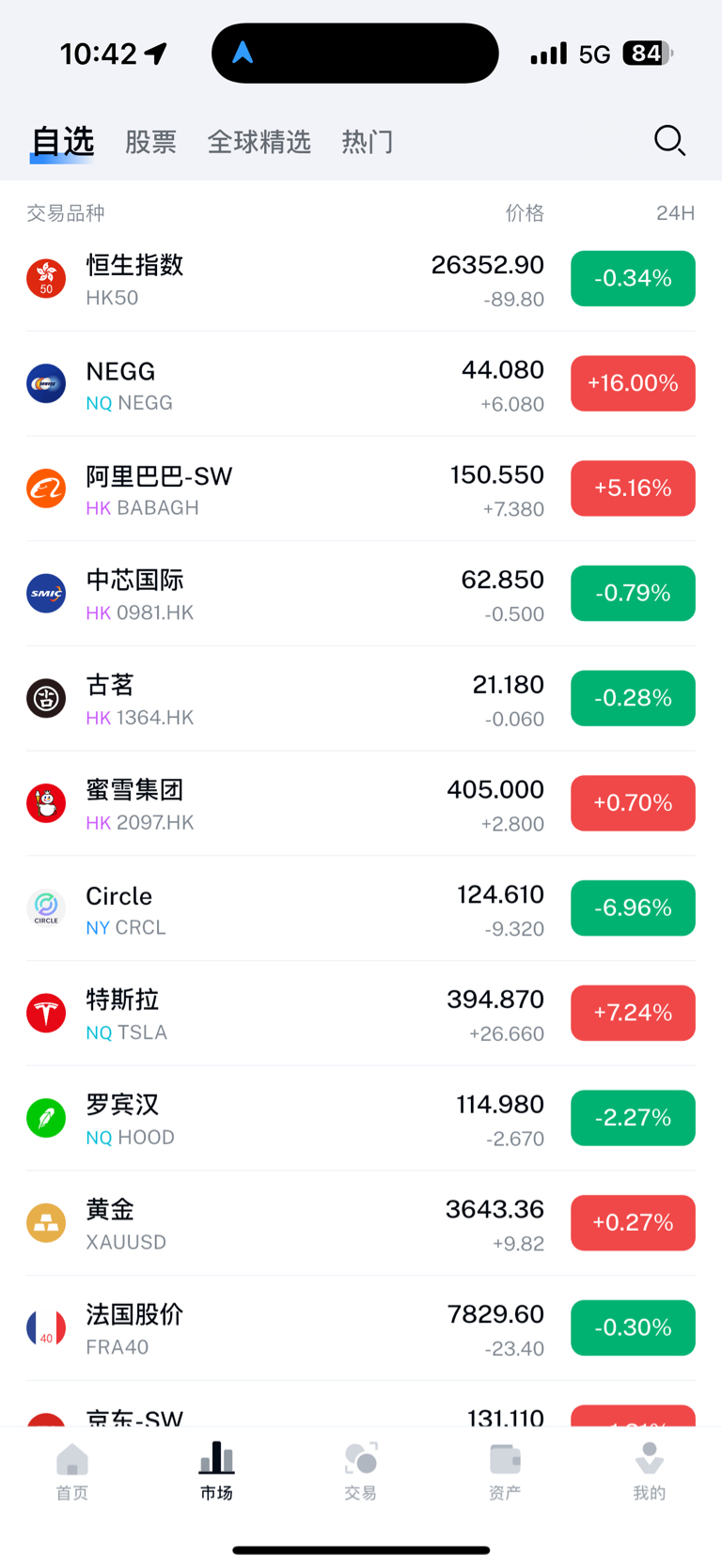Sort by the 24H column header
The width and height of the screenshot is (722, 1568).
coord(675,213)
